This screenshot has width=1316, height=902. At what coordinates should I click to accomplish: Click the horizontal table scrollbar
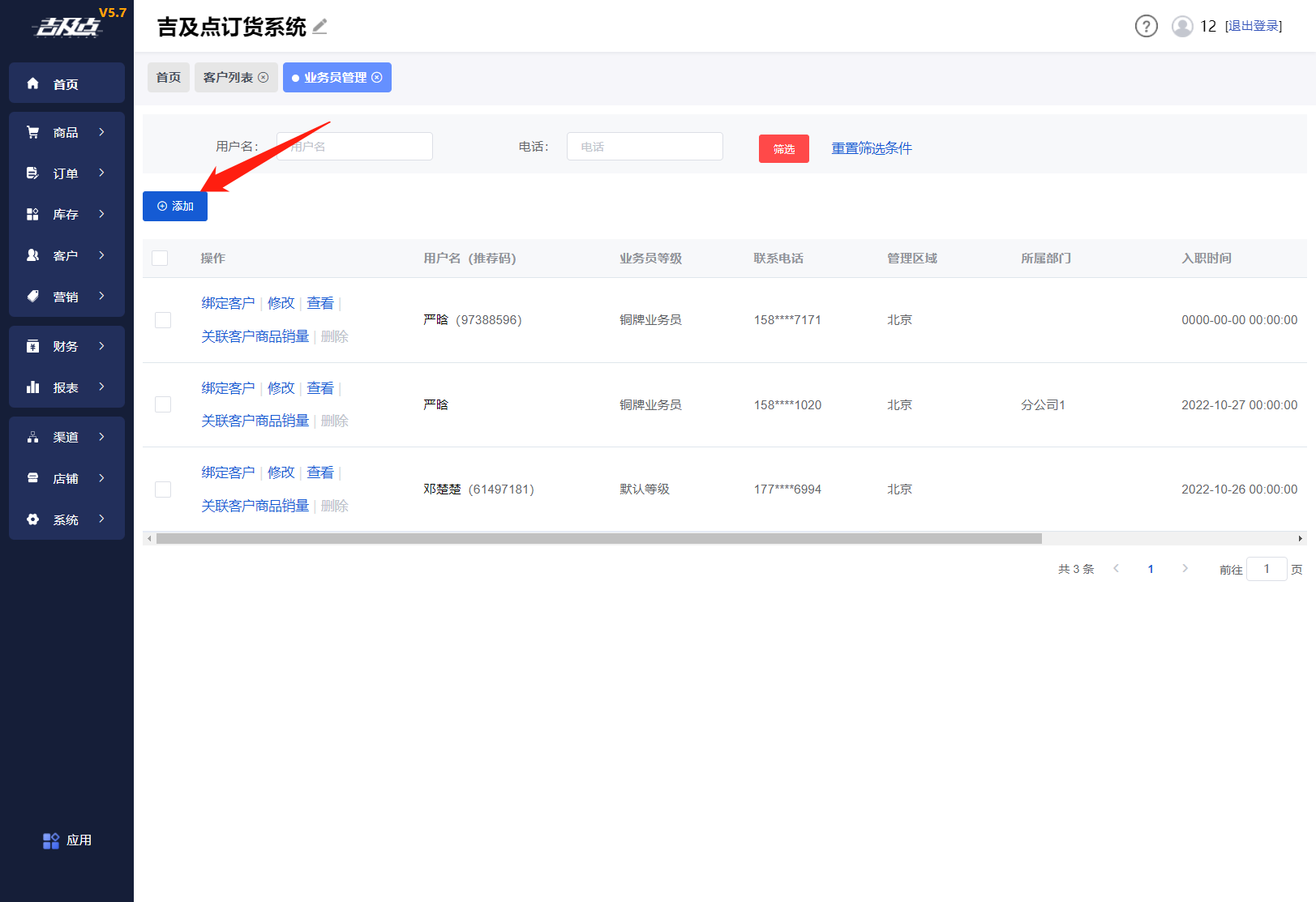point(598,539)
